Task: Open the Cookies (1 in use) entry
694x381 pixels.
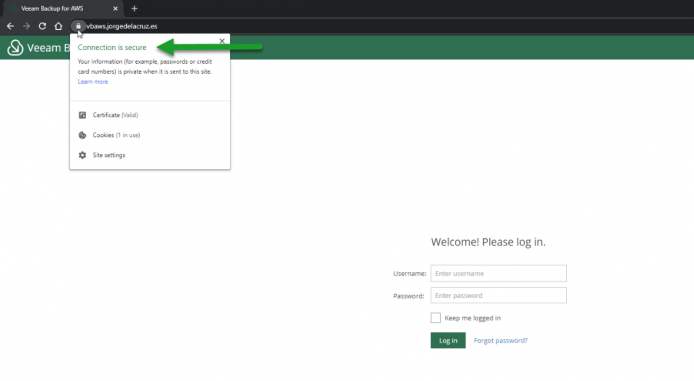Action: click(x=116, y=135)
